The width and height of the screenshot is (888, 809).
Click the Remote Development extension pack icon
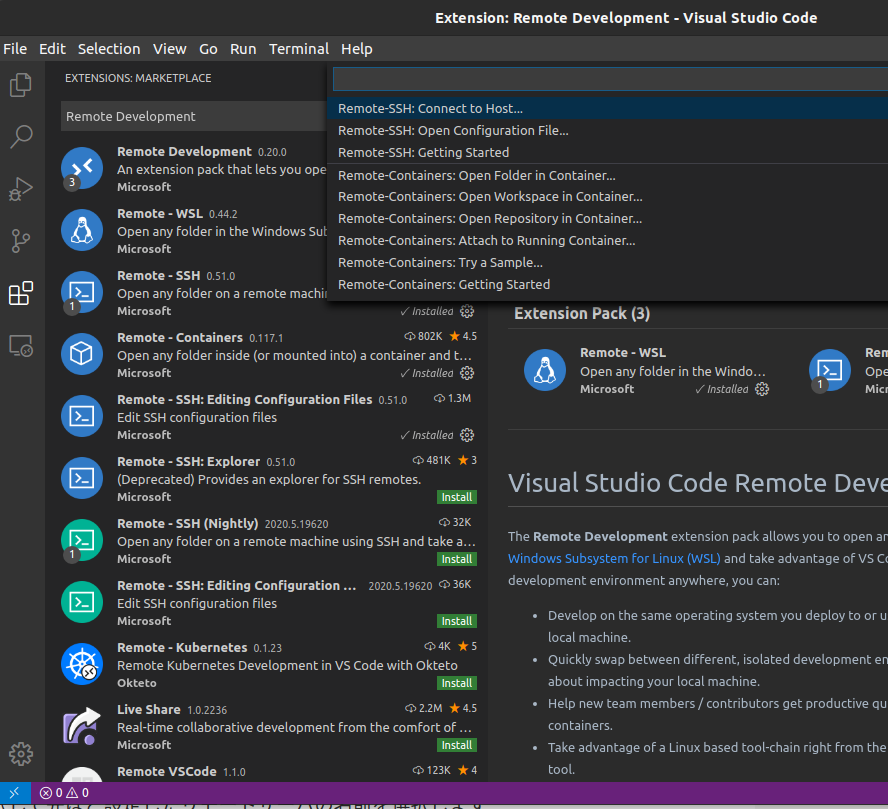[82, 168]
